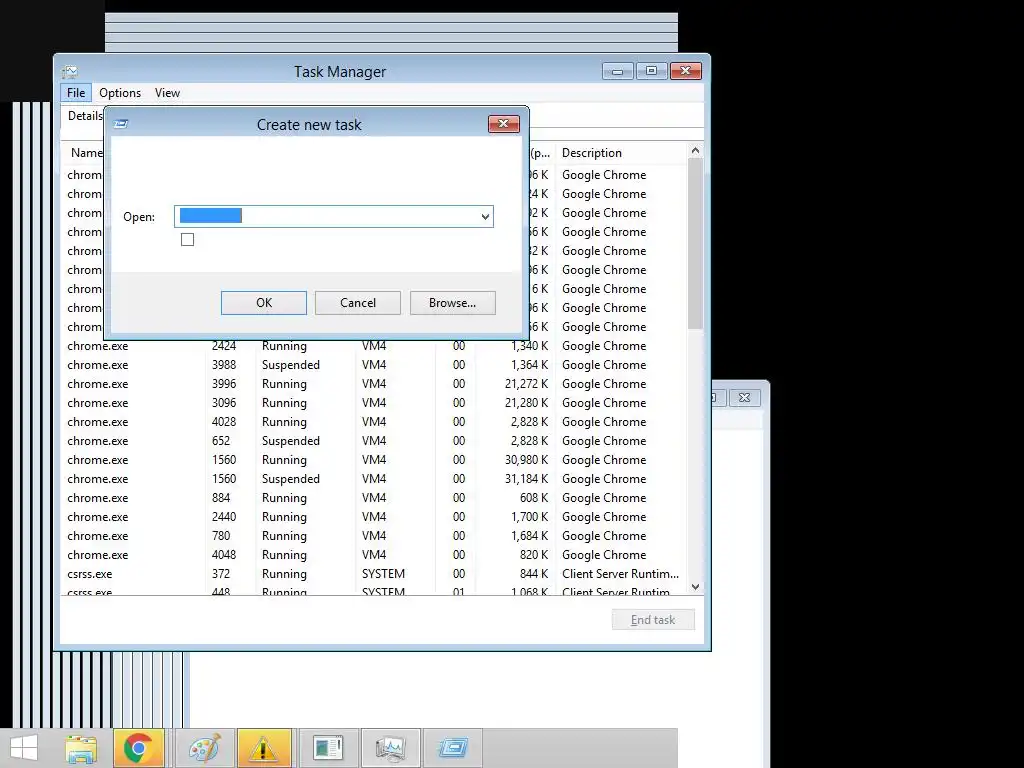Click the 1,340 K memory cell
Screen dimensions: 1024x768
point(530,346)
